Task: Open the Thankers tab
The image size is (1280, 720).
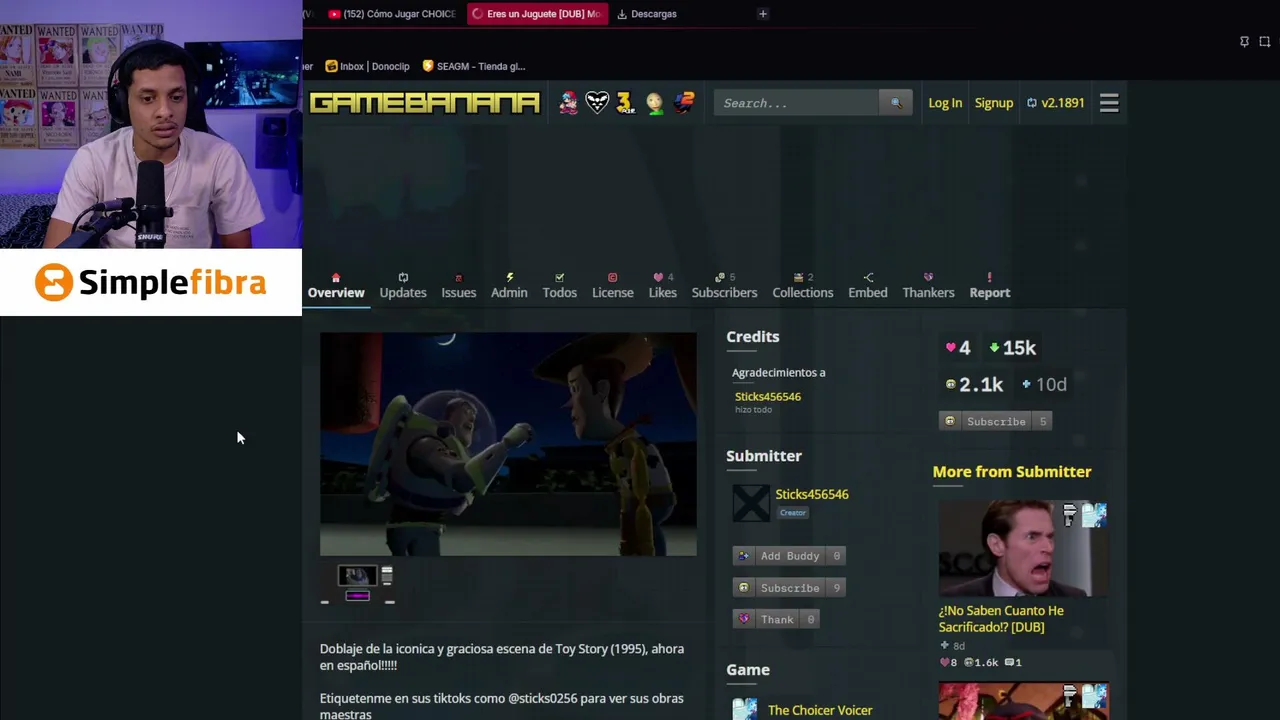Action: point(929,286)
